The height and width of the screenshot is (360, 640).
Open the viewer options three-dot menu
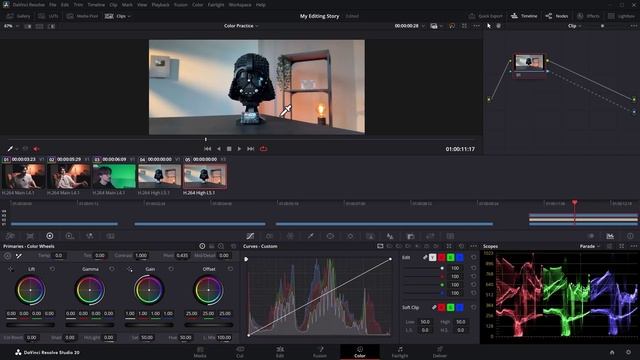pyautogui.click(x=476, y=26)
